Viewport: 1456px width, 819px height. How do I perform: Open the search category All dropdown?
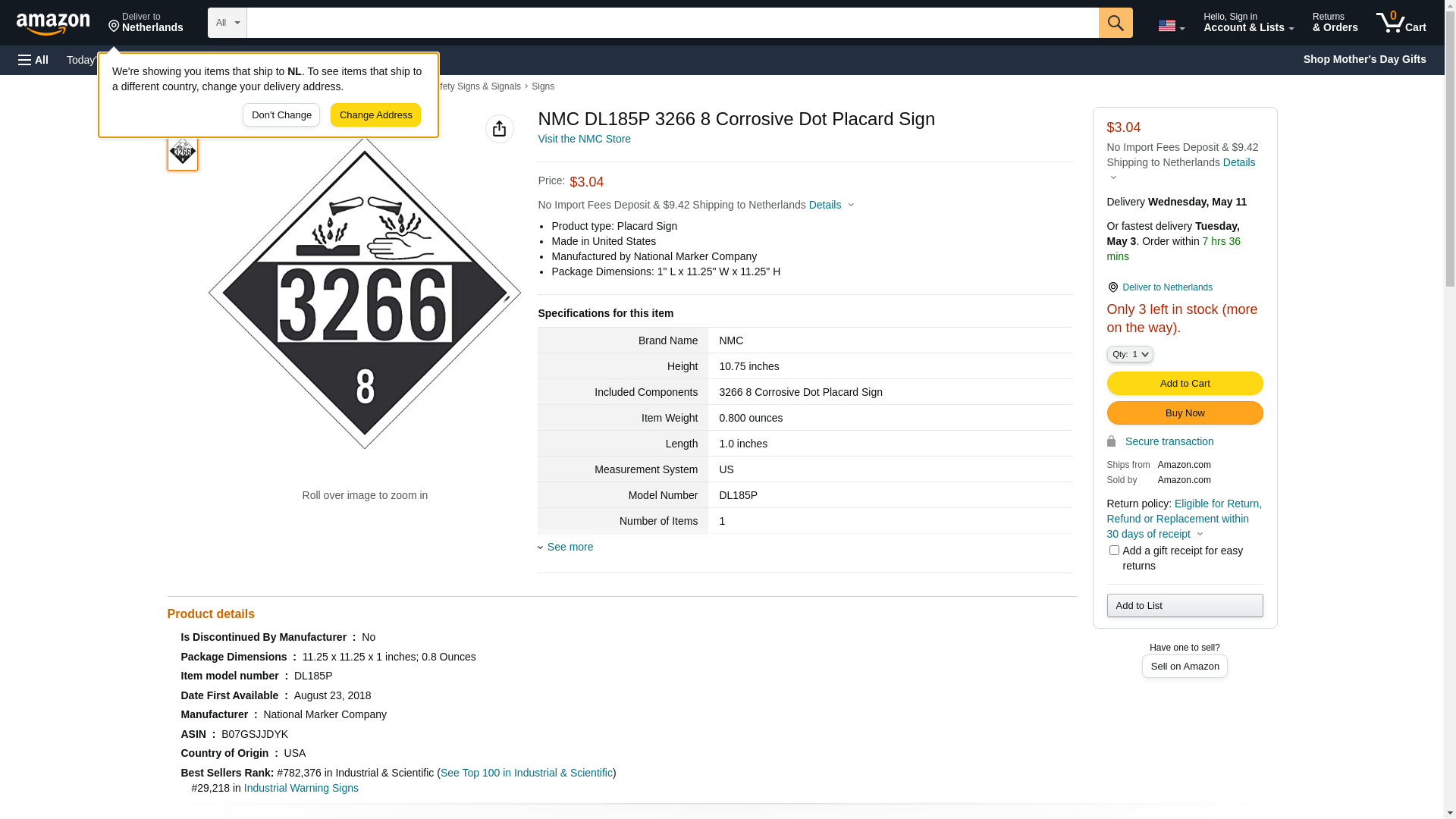click(x=227, y=23)
